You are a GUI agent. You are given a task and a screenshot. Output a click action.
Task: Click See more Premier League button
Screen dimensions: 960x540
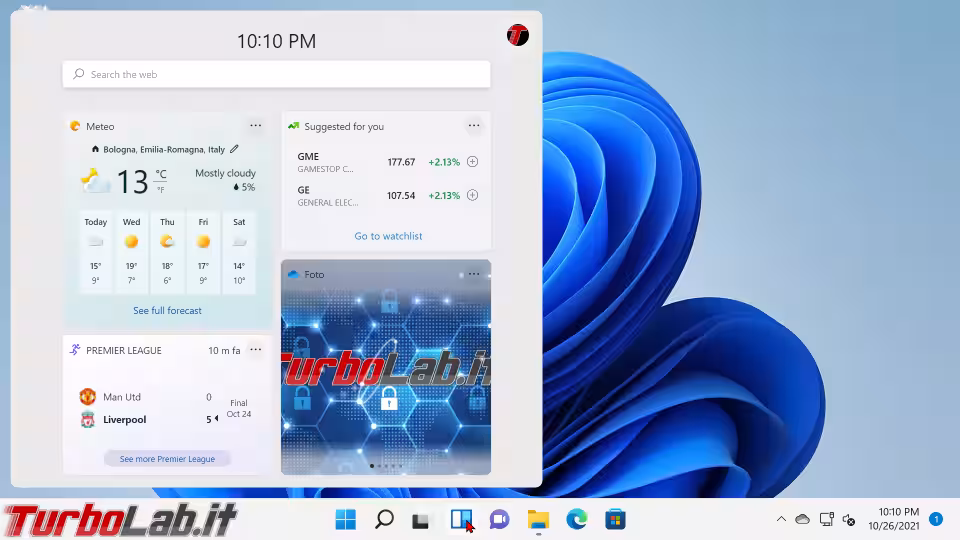(167, 459)
